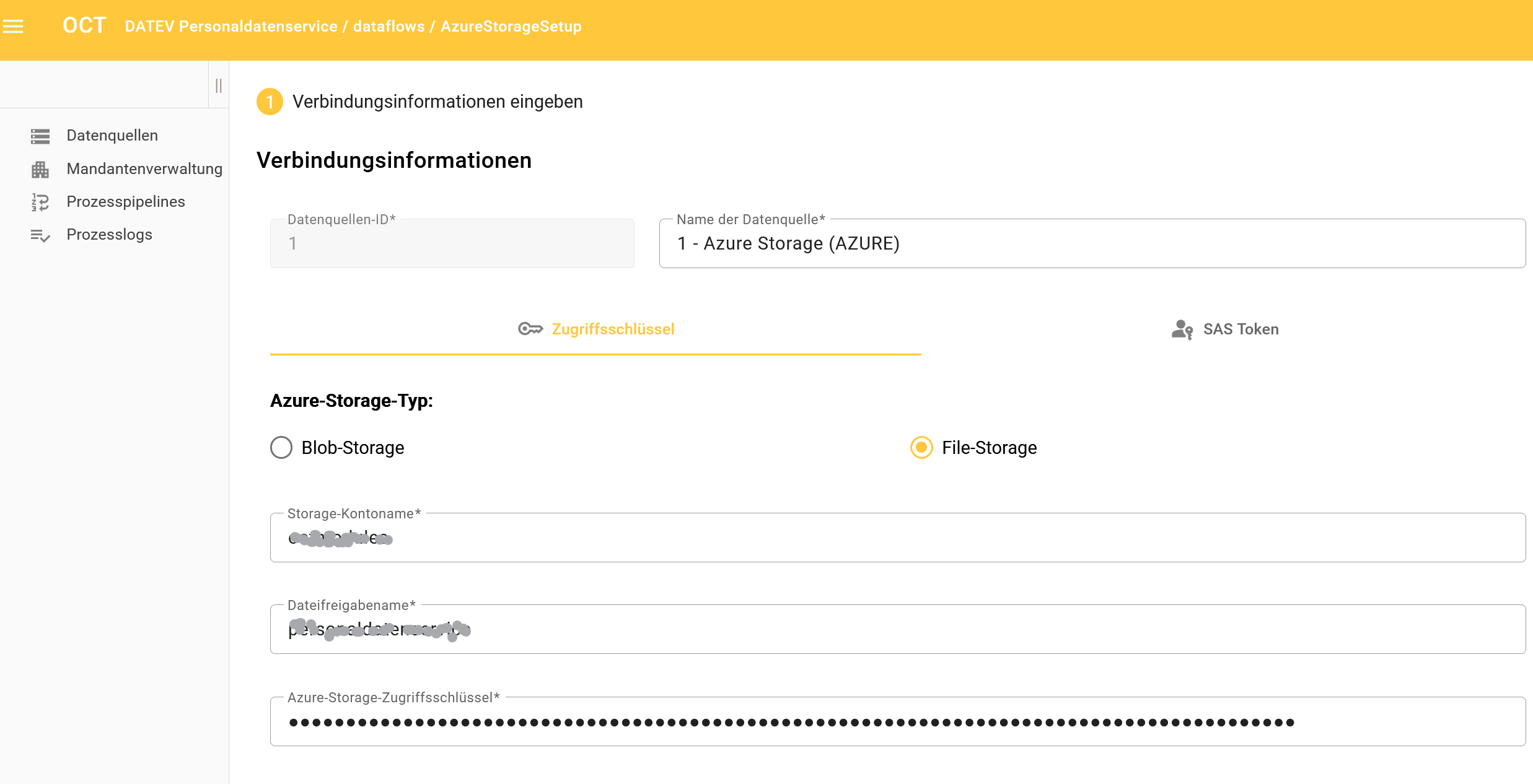
Task: Select the Blob-Storage radio button
Action: pyautogui.click(x=281, y=447)
